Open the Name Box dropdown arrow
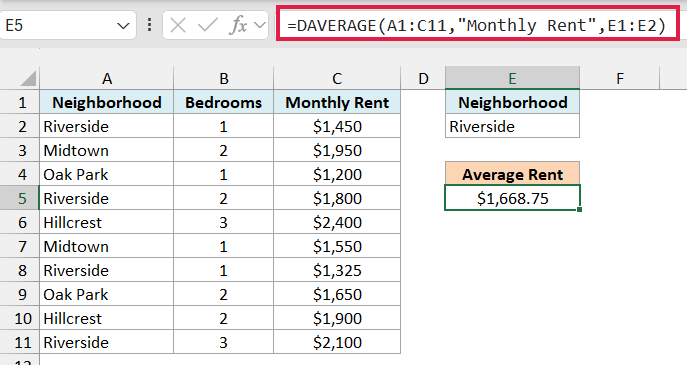687x365 pixels. (123, 26)
